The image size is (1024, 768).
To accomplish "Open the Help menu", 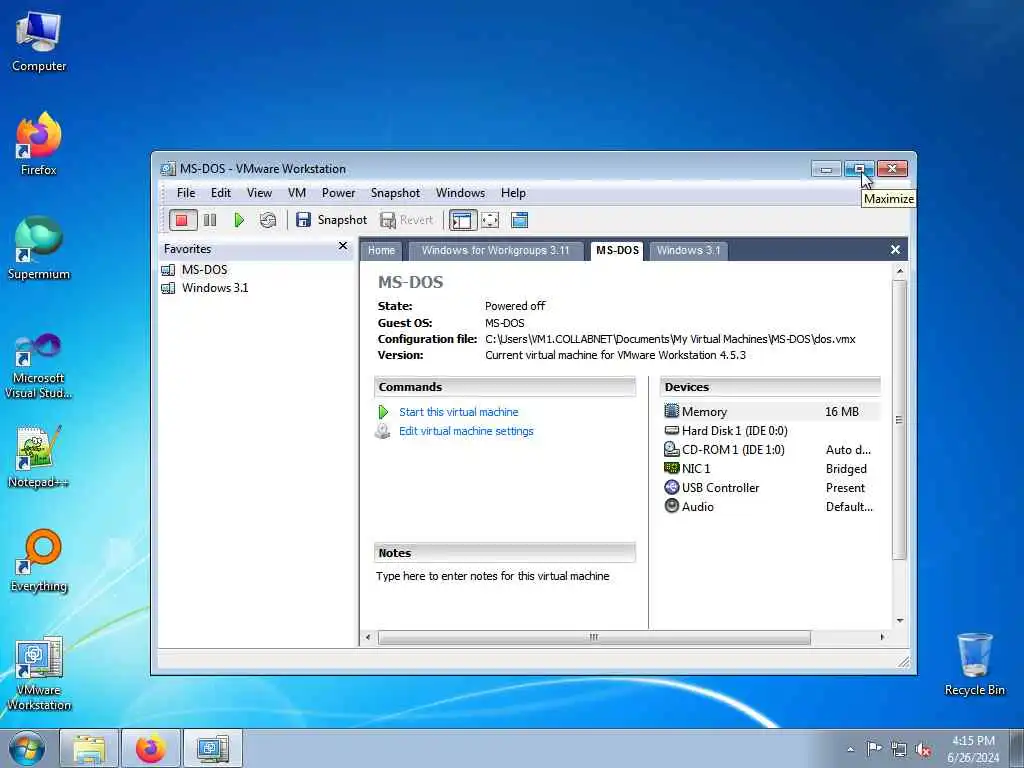I will (x=513, y=193).
